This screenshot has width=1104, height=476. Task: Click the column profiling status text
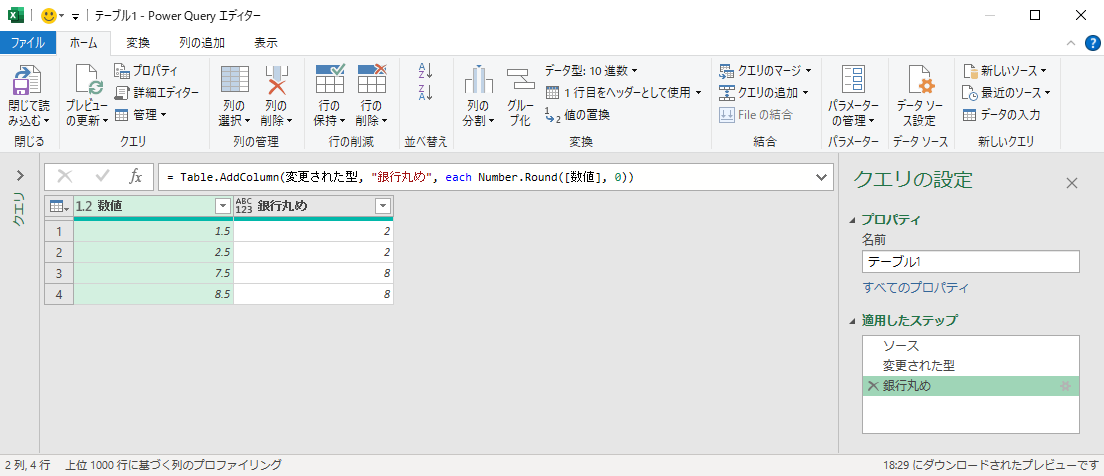[174, 465]
